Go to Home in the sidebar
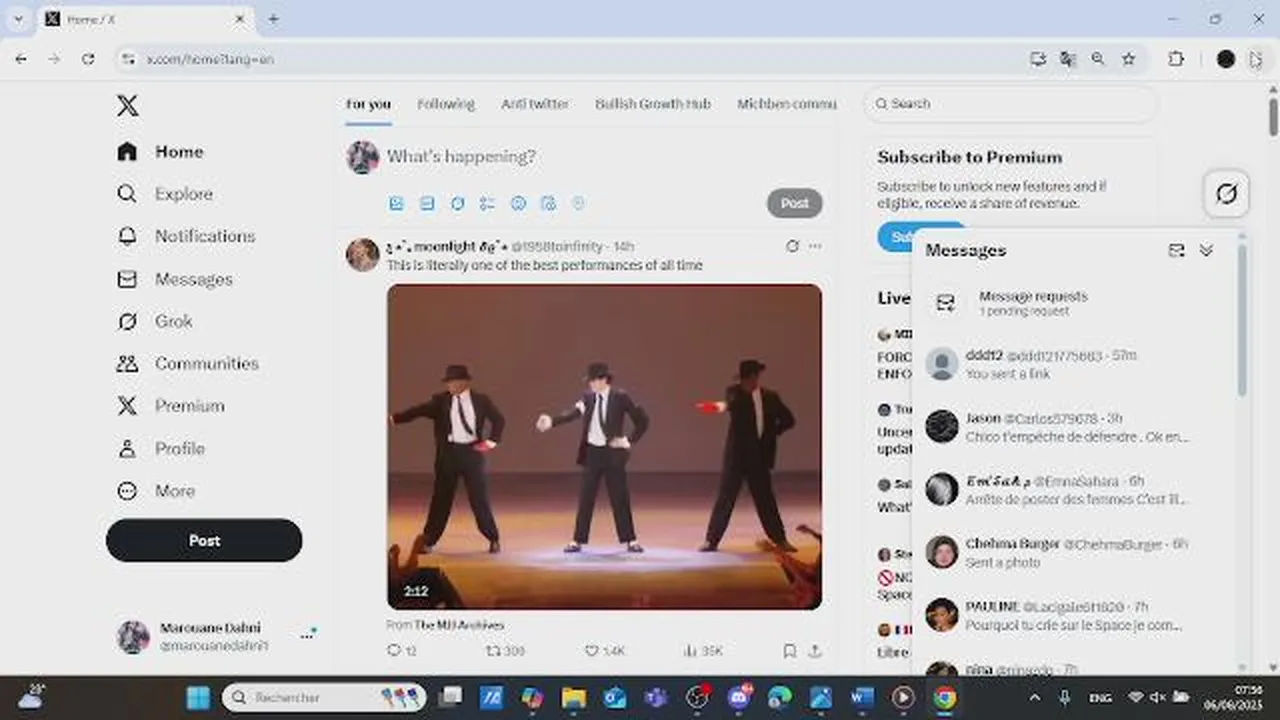The width and height of the screenshot is (1280, 720). (x=160, y=152)
